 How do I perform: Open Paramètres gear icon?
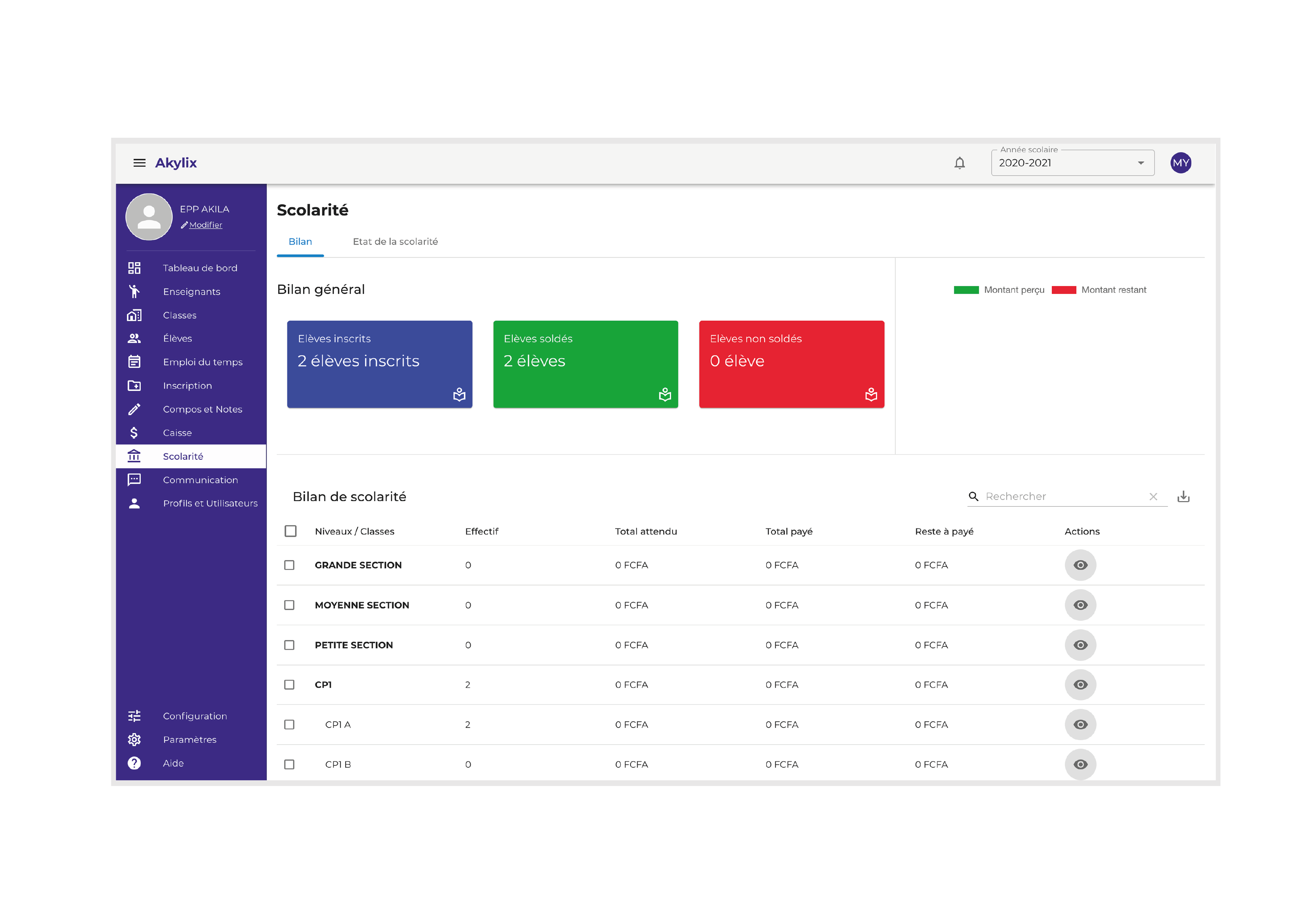[x=134, y=739]
